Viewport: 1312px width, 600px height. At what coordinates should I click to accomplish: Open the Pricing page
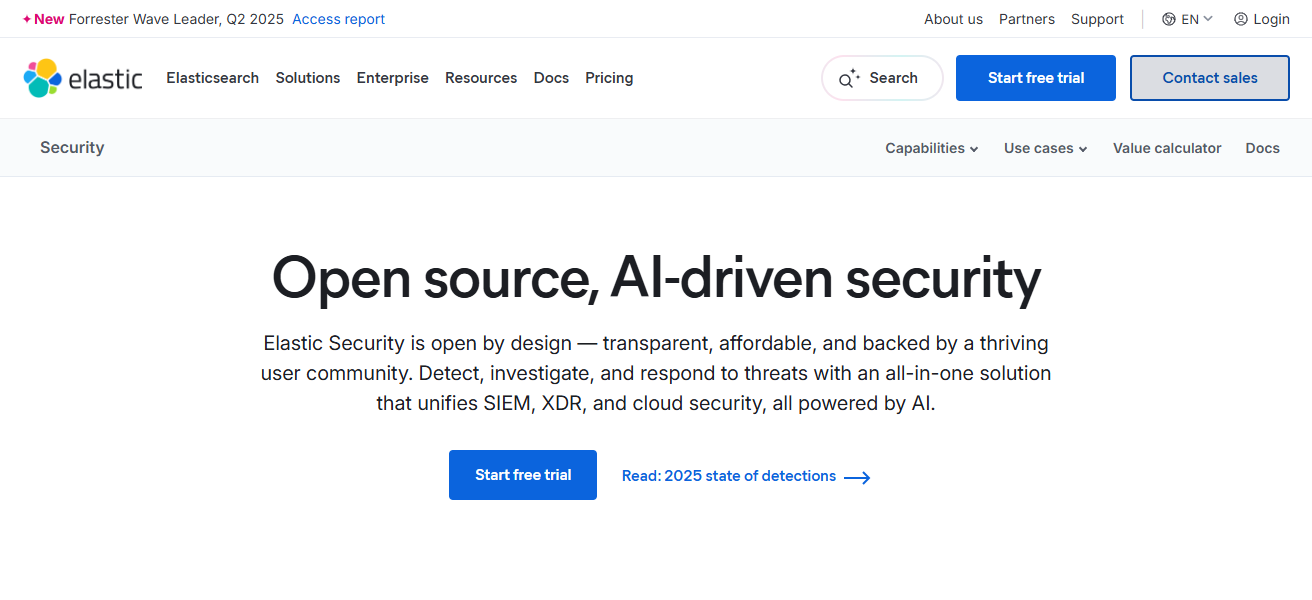(609, 77)
